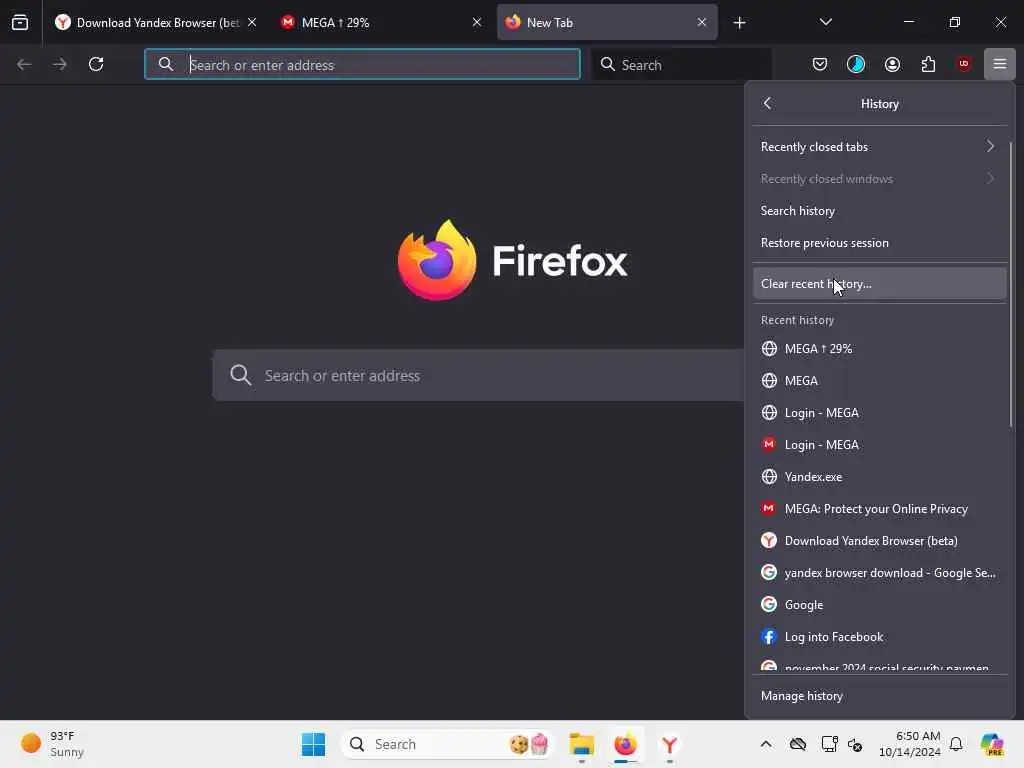Screen dimensions: 1024x768
Task: Select the New Tab tab
Action: pyautogui.click(x=607, y=22)
